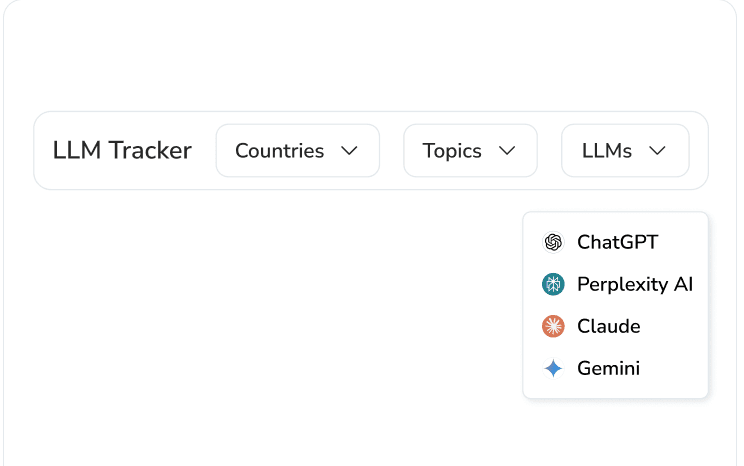The image size is (744, 466).
Task: Click the chevron arrow beside Topics
Action: point(507,151)
